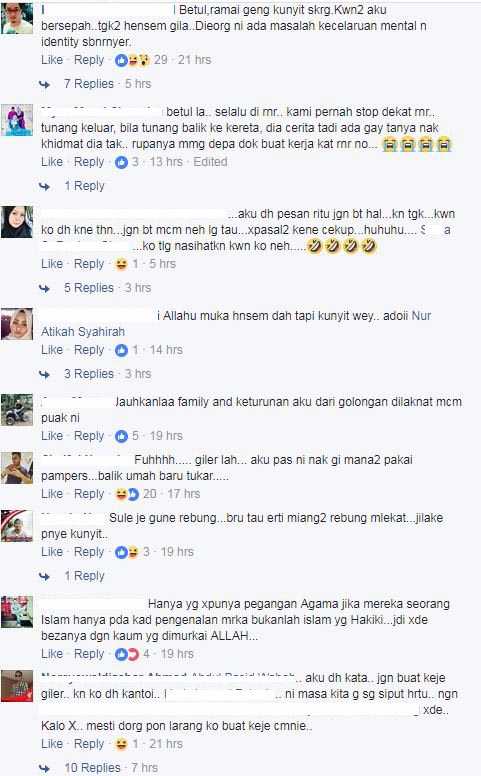Expand the 7 Replies thread
Image resolution: width=481 pixels, height=776 pixels.
click(x=89, y=84)
